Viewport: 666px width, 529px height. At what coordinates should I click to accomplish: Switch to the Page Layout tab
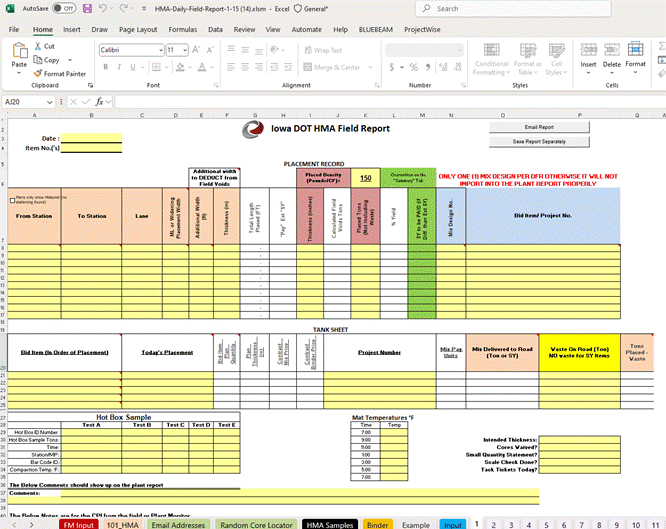[x=138, y=29]
